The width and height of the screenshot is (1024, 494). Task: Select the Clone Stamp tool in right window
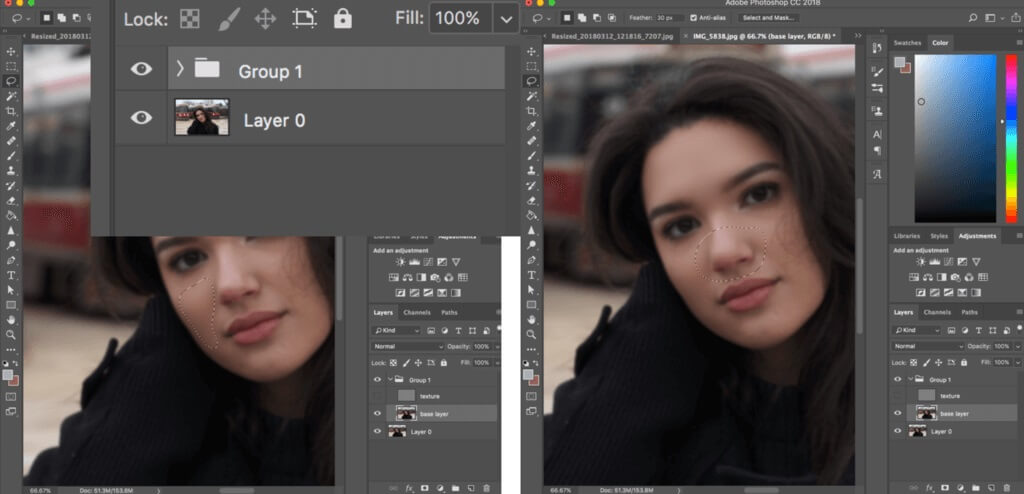tap(532, 171)
